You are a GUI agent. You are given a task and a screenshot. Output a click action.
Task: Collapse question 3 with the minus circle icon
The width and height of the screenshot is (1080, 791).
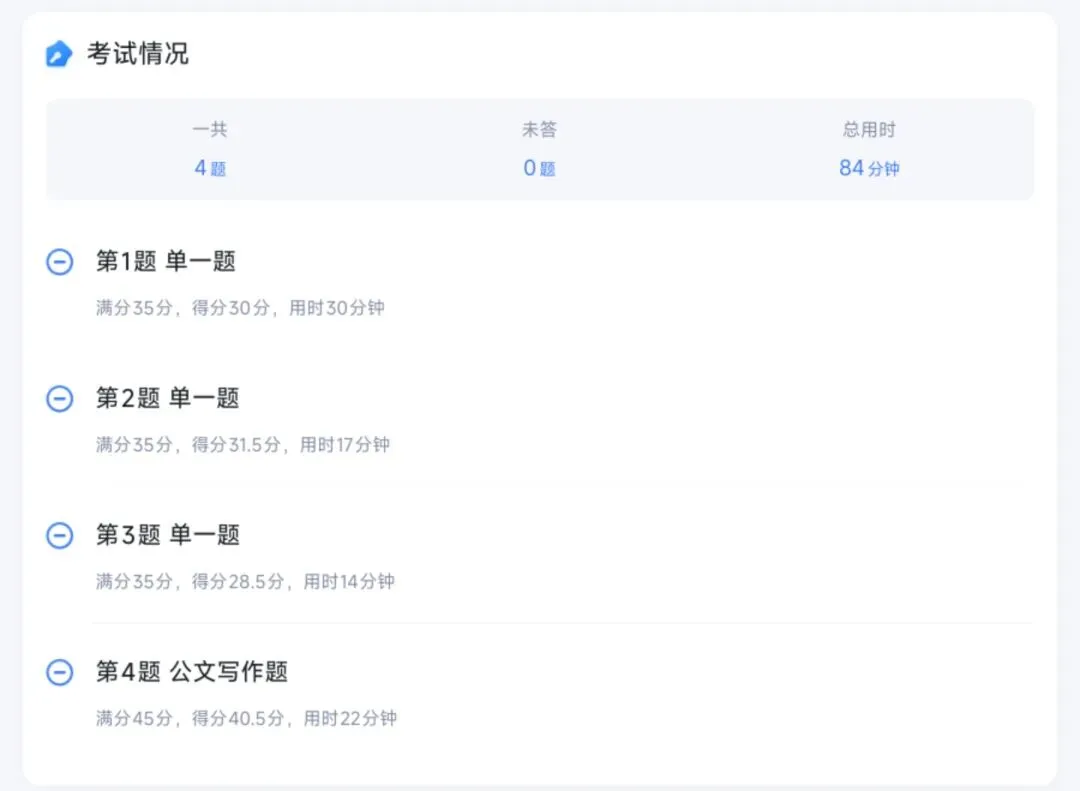point(60,535)
